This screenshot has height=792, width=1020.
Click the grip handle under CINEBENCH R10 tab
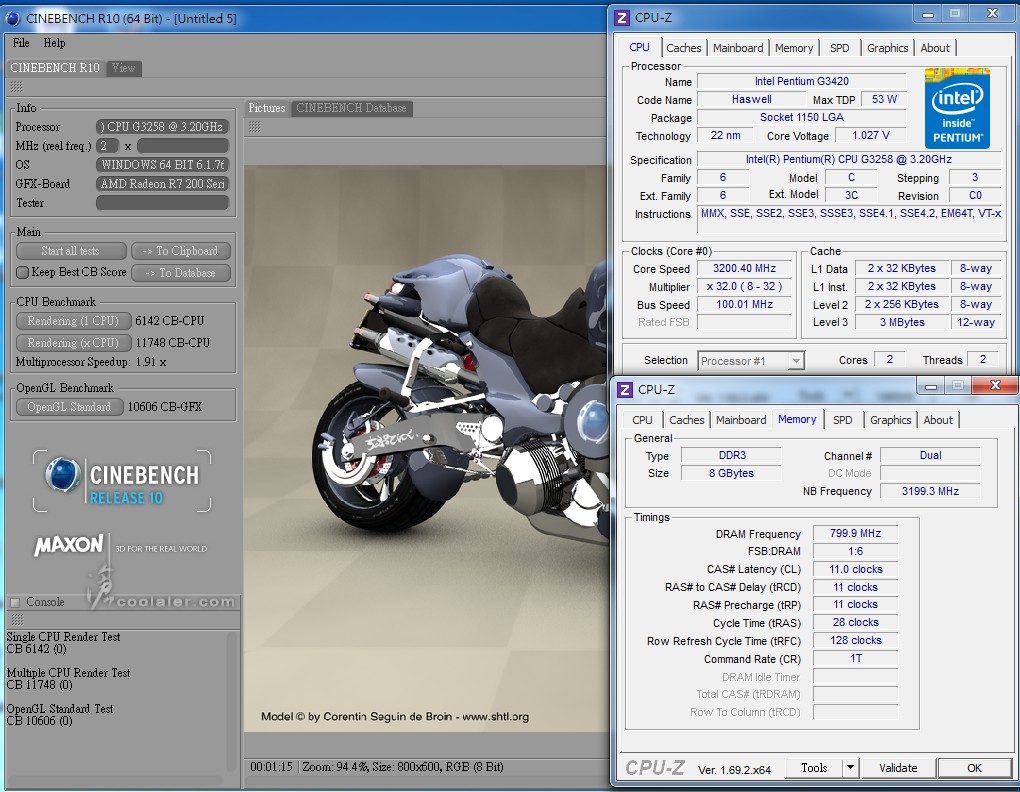coord(16,86)
